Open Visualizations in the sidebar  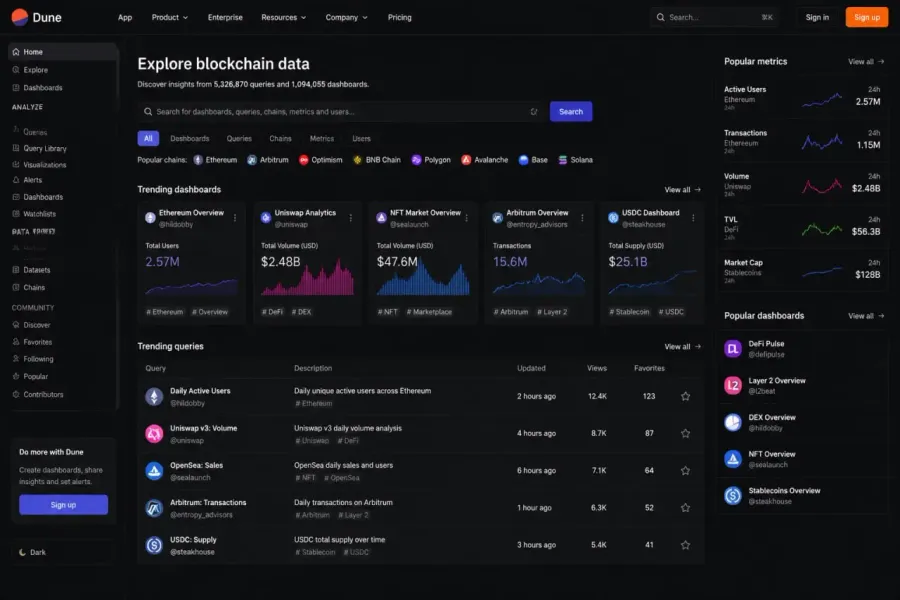(x=45, y=165)
